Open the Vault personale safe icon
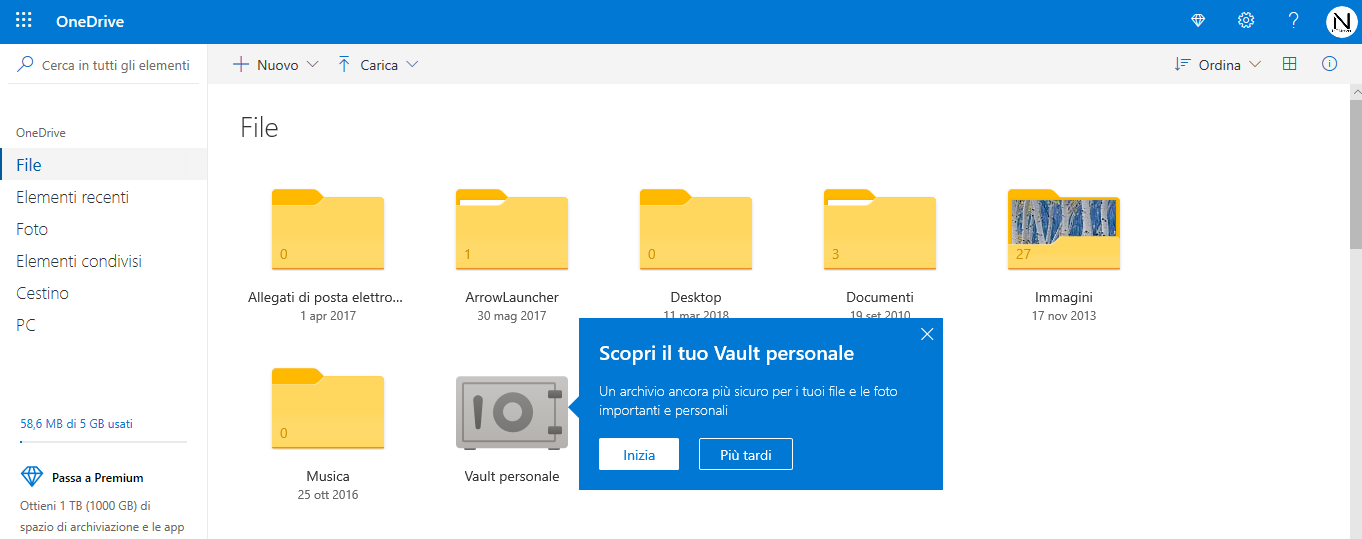This screenshot has width=1362, height=539. (512, 412)
